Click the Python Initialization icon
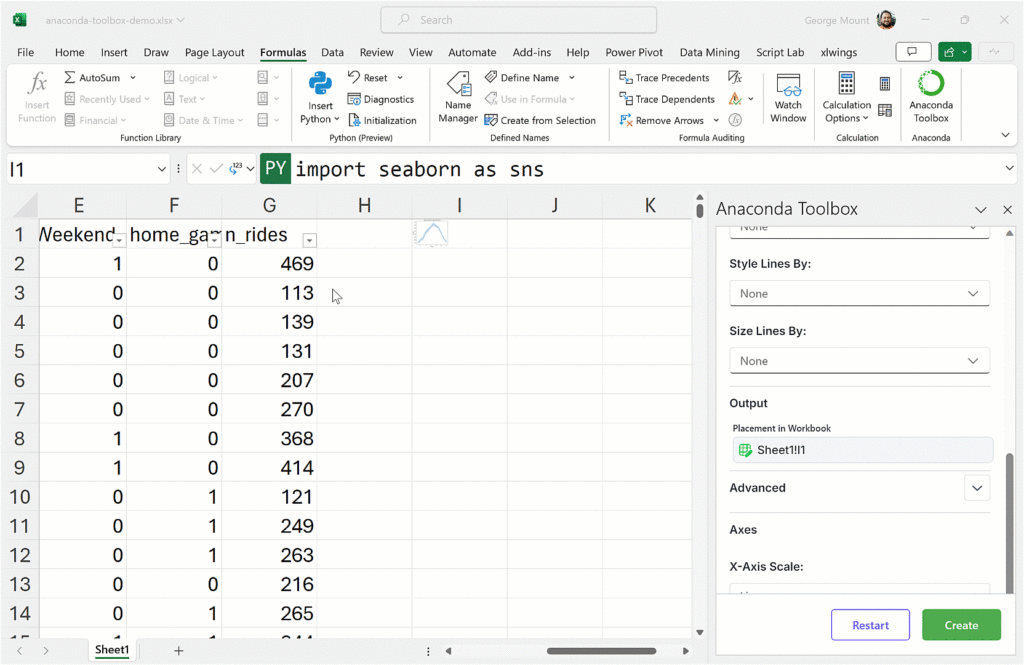 click(x=355, y=121)
